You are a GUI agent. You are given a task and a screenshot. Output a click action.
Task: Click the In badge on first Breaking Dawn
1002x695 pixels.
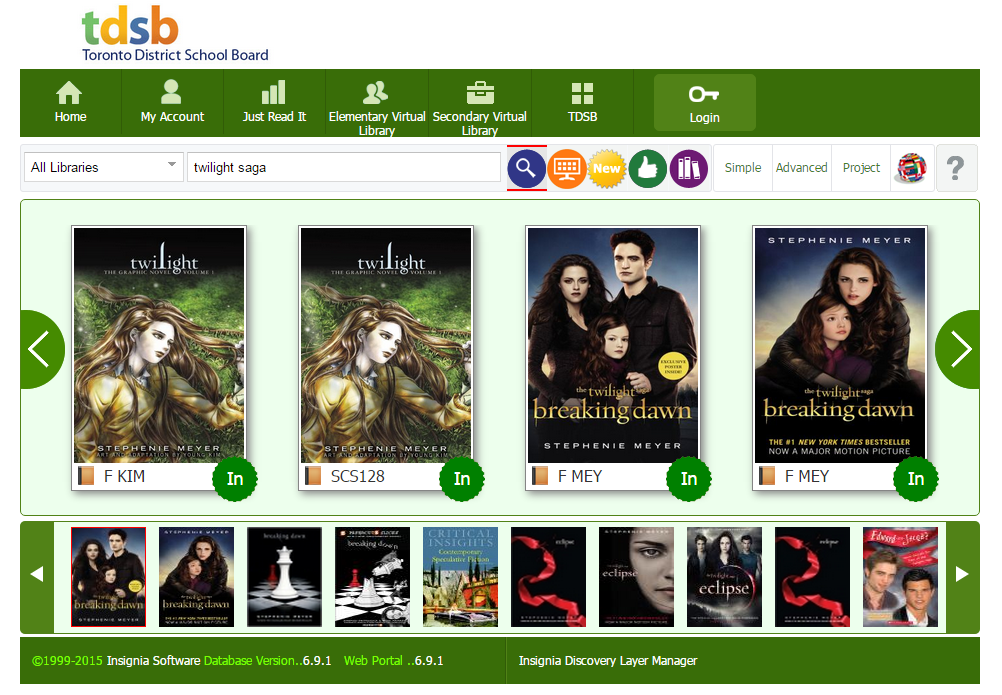pos(689,479)
